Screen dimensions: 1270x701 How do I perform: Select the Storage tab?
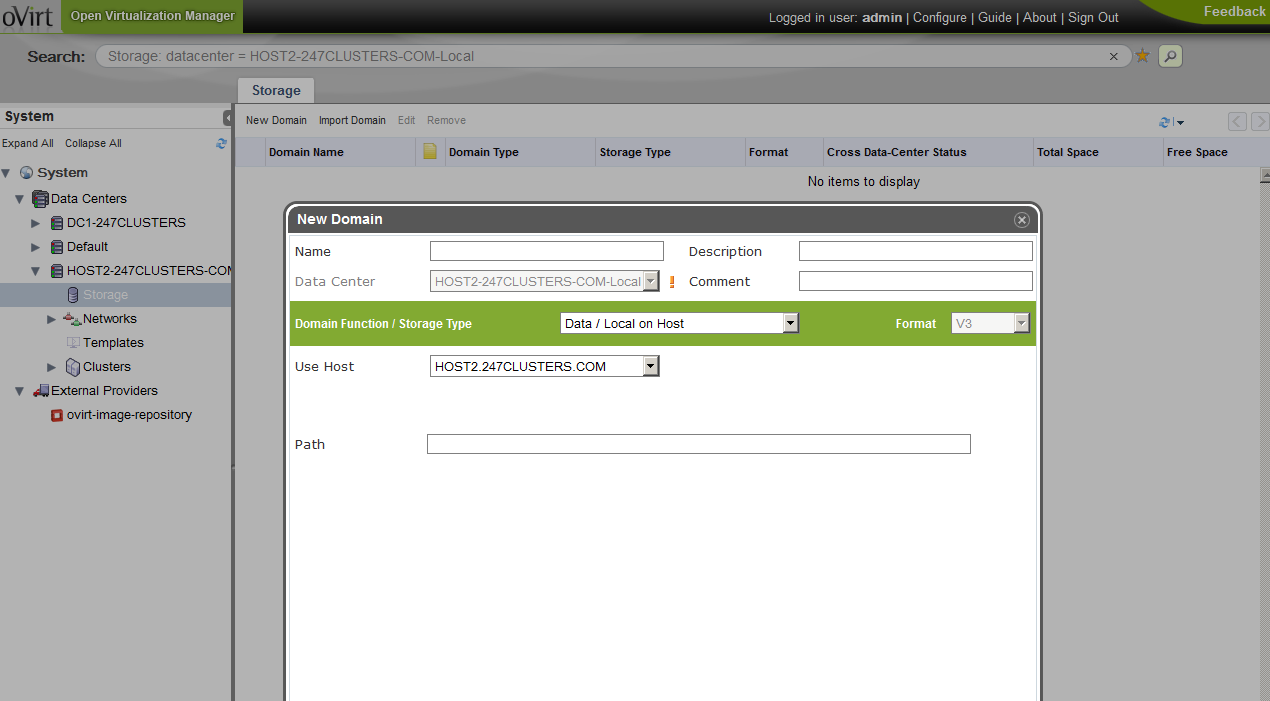[x=276, y=90]
